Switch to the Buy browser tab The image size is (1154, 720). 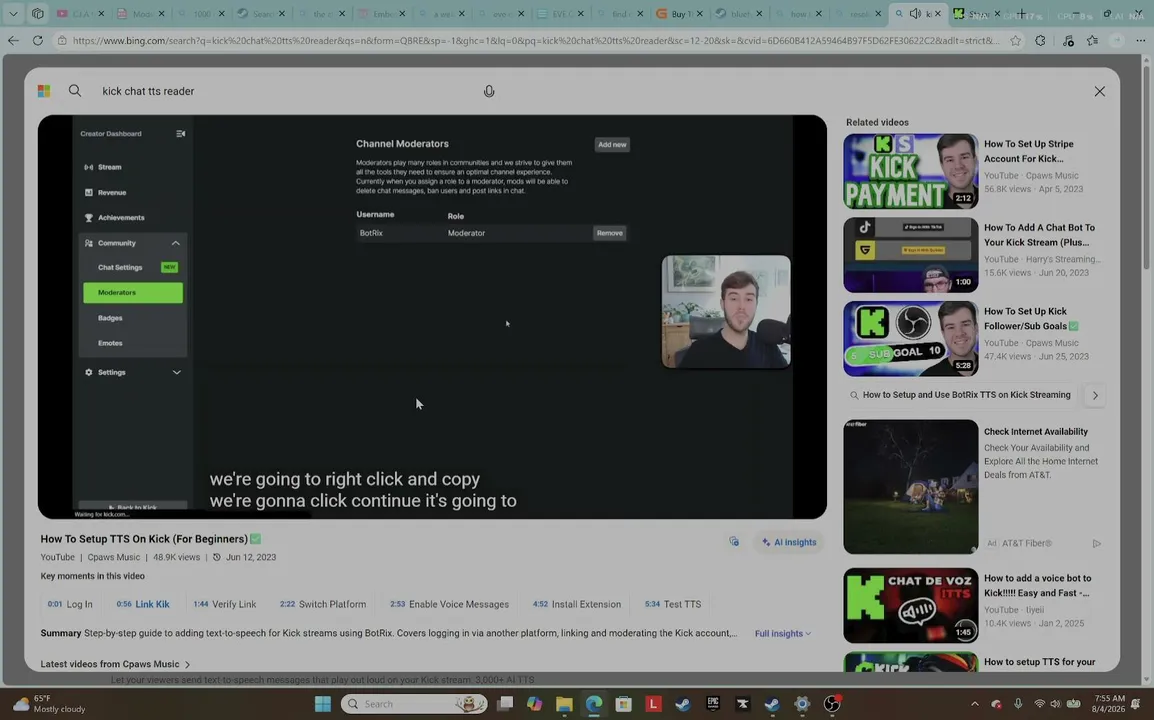tap(678, 13)
